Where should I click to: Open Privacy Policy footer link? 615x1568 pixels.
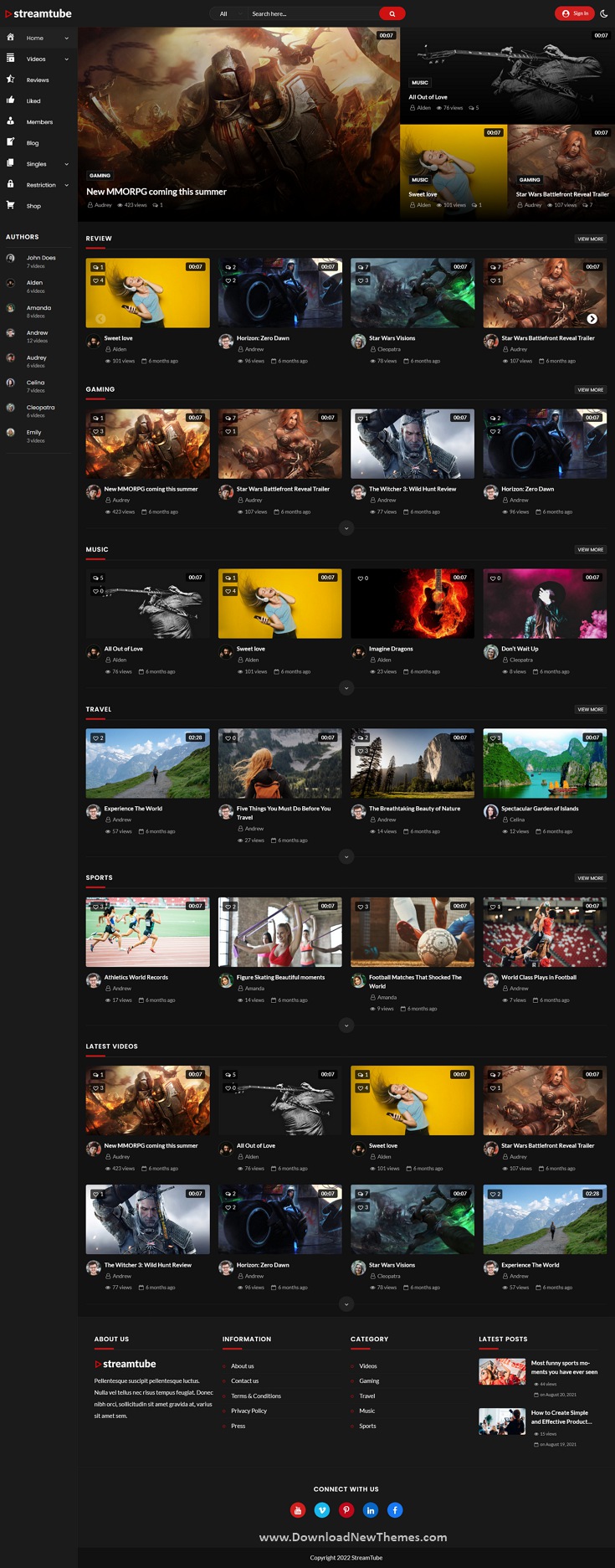click(x=249, y=1411)
